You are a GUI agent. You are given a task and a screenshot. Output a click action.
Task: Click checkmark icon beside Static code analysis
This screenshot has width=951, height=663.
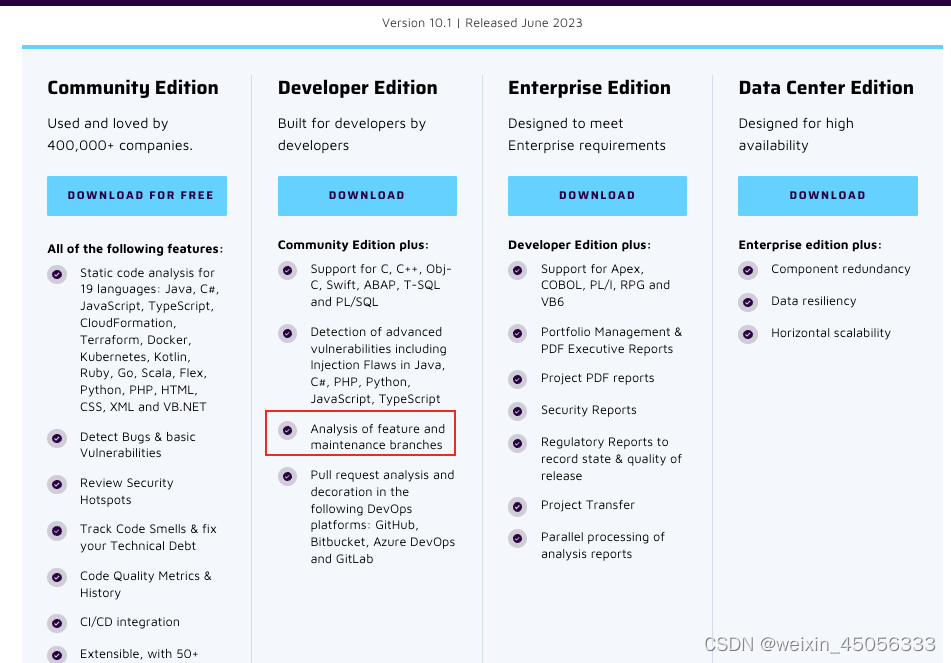coord(57,274)
